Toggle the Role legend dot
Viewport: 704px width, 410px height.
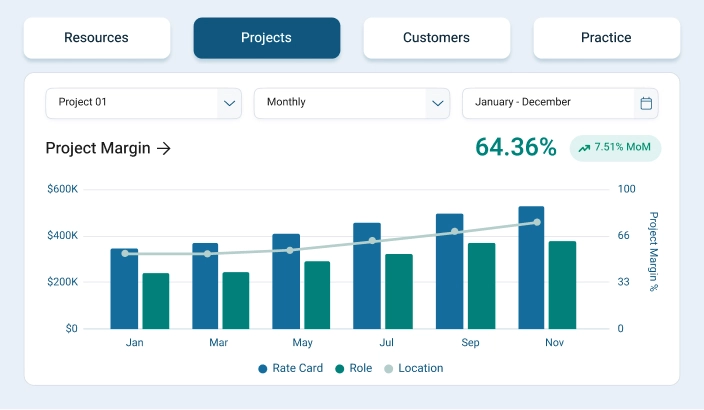point(340,369)
